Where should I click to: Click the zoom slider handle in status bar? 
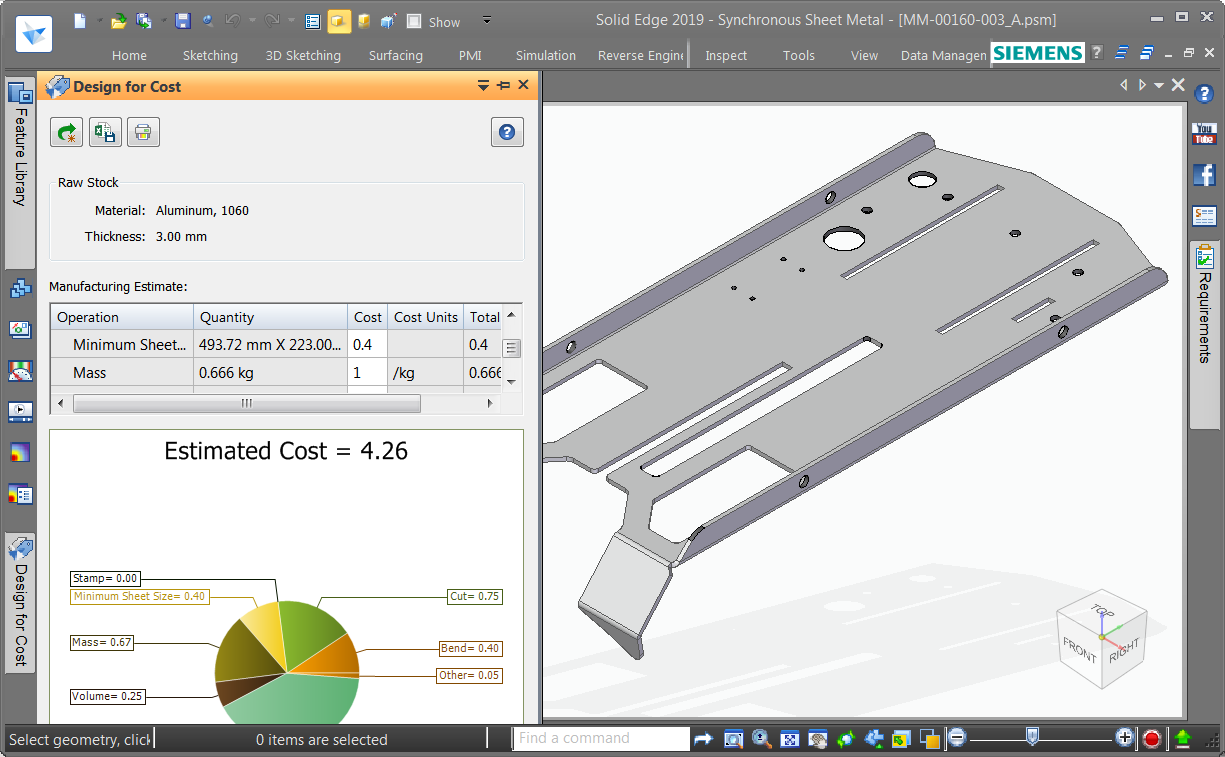tap(1032, 737)
